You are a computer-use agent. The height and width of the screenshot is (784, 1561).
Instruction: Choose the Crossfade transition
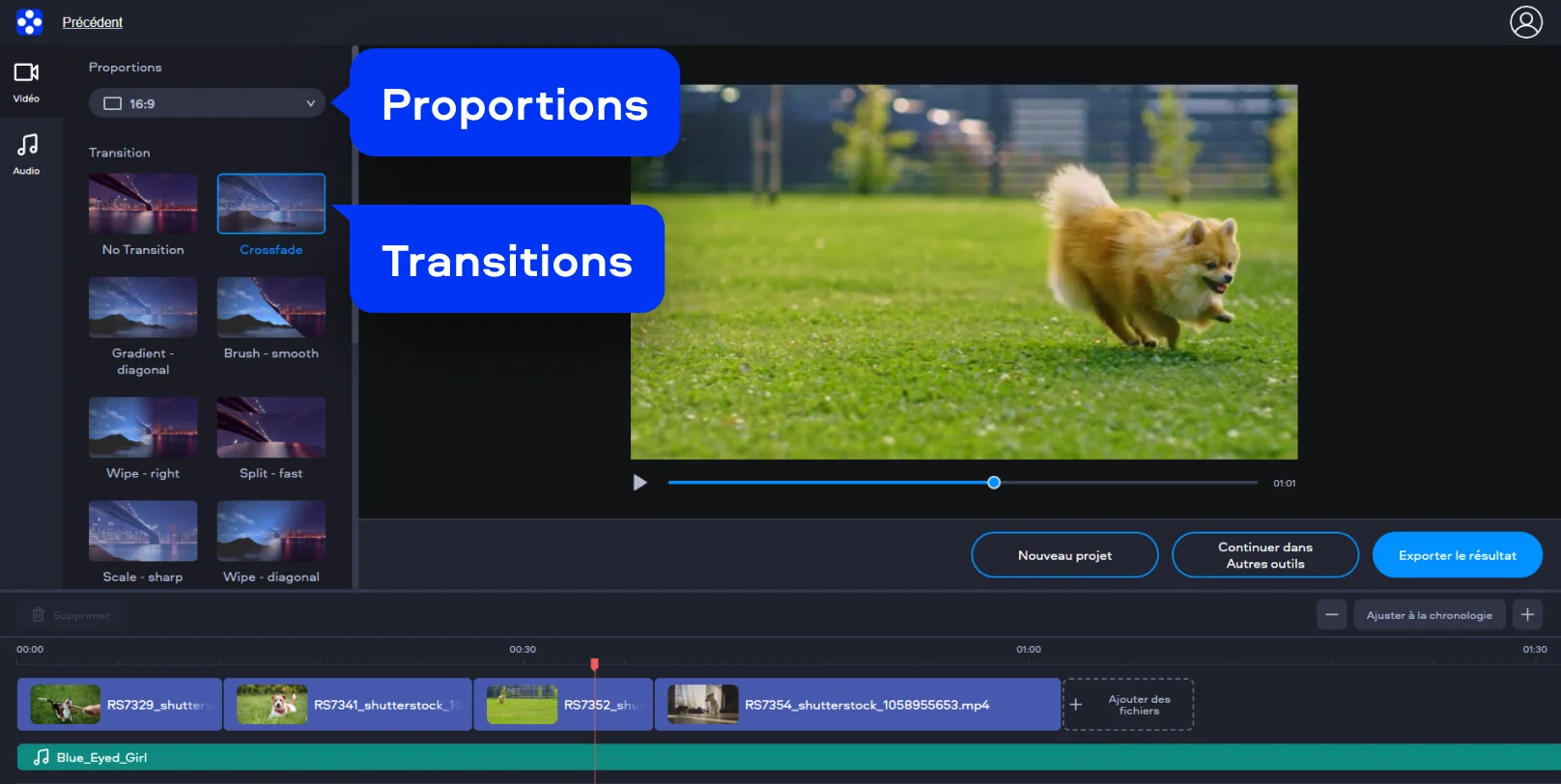(x=270, y=204)
